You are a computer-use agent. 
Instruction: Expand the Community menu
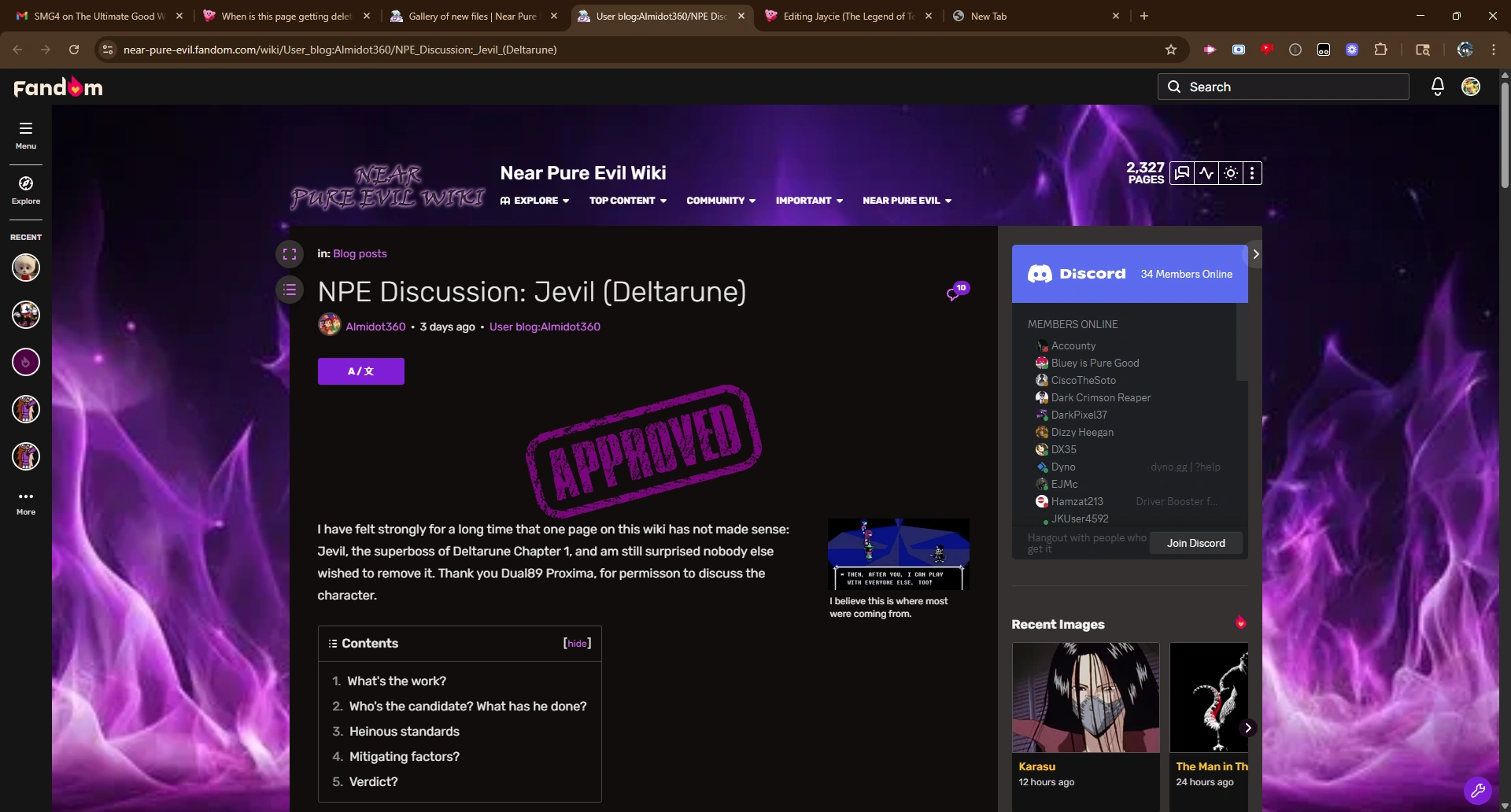click(720, 201)
